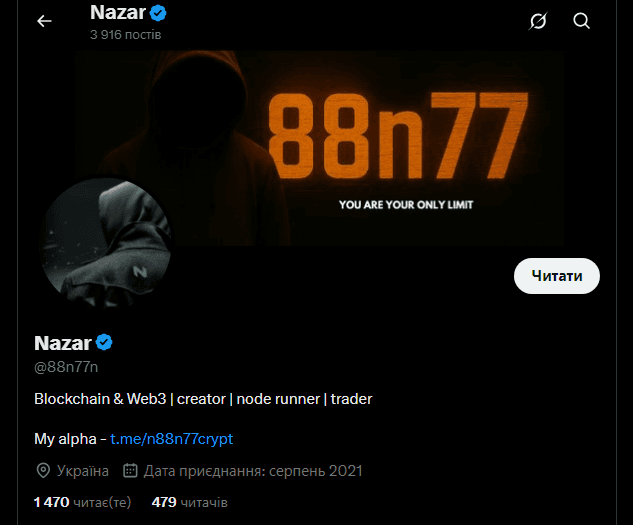Screen dimensions: 633x525
Task: Open Grok profile summary icon
Action: pyautogui.click(x=538, y=21)
